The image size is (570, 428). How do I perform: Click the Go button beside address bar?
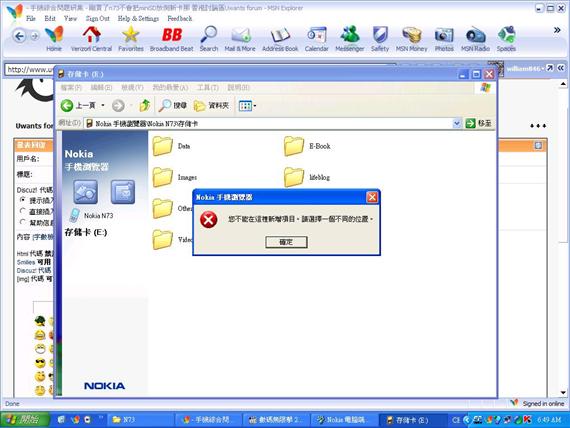478,124
